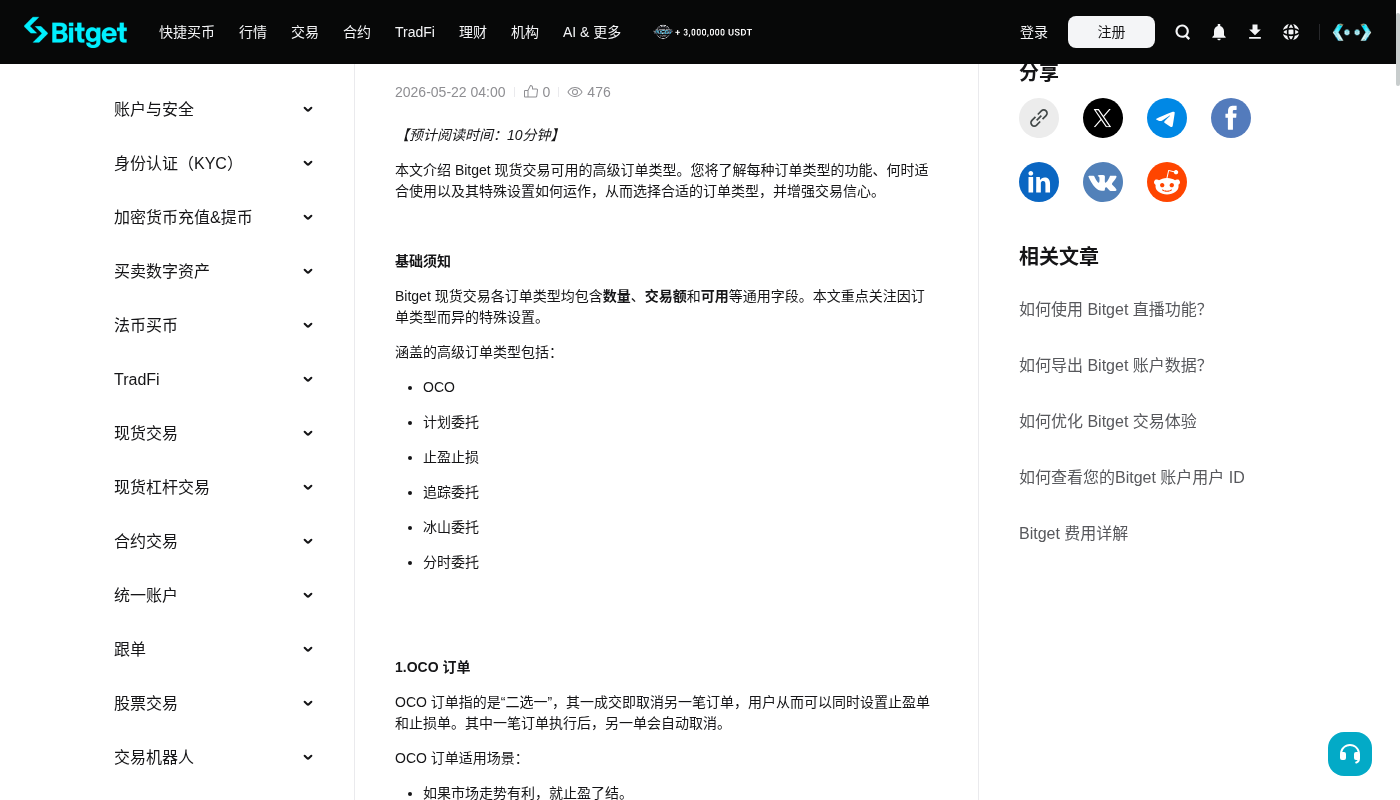Open article 如何查看您的Bitget 账户用户 ID
Image resolution: width=1400 pixels, height=800 pixels.
point(1132,477)
